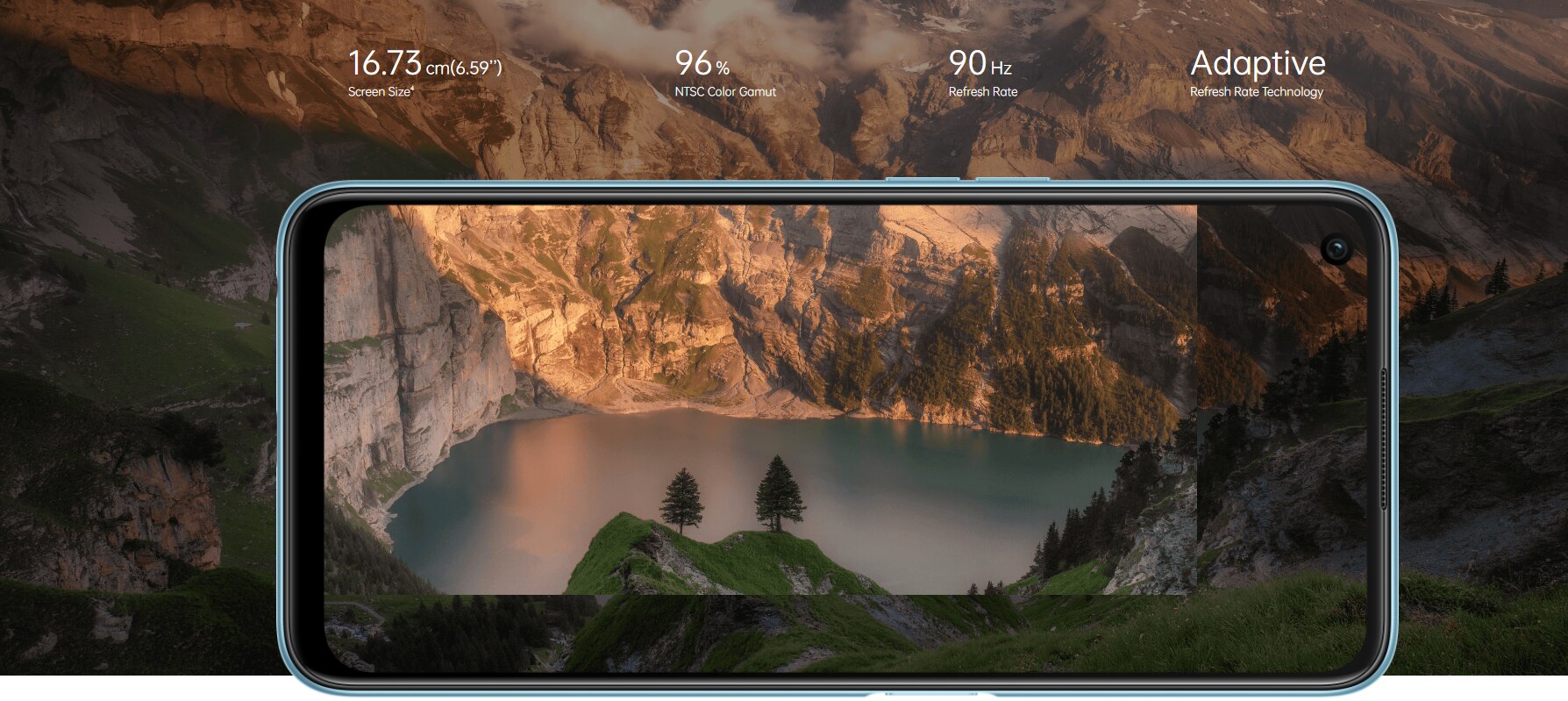The height and width of the screenshot is (701, 1568).
Task: Click the 'Screen Size' caption
Action: [381, 91]
